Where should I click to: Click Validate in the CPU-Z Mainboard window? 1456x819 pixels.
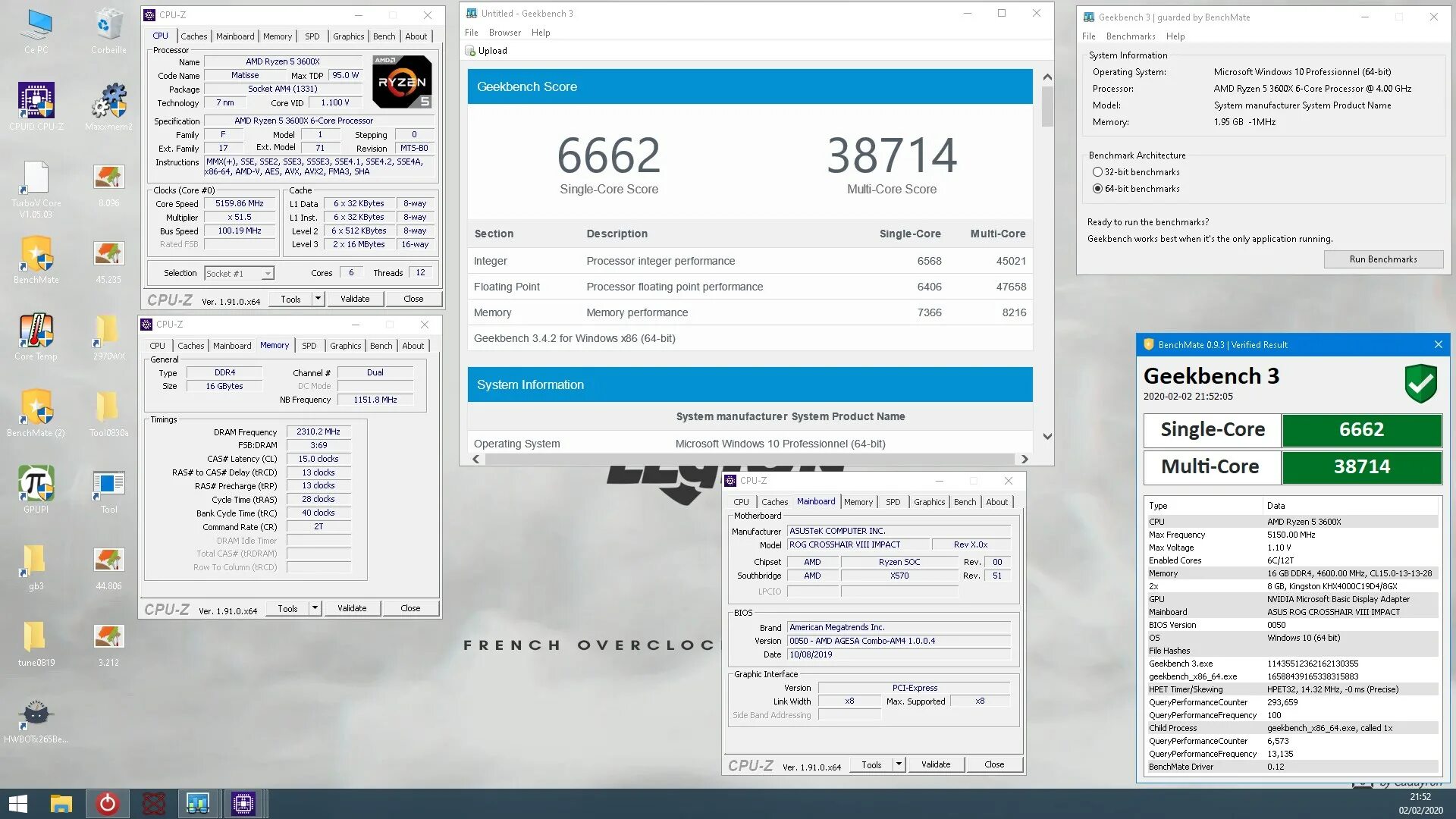tap(935, 764)
